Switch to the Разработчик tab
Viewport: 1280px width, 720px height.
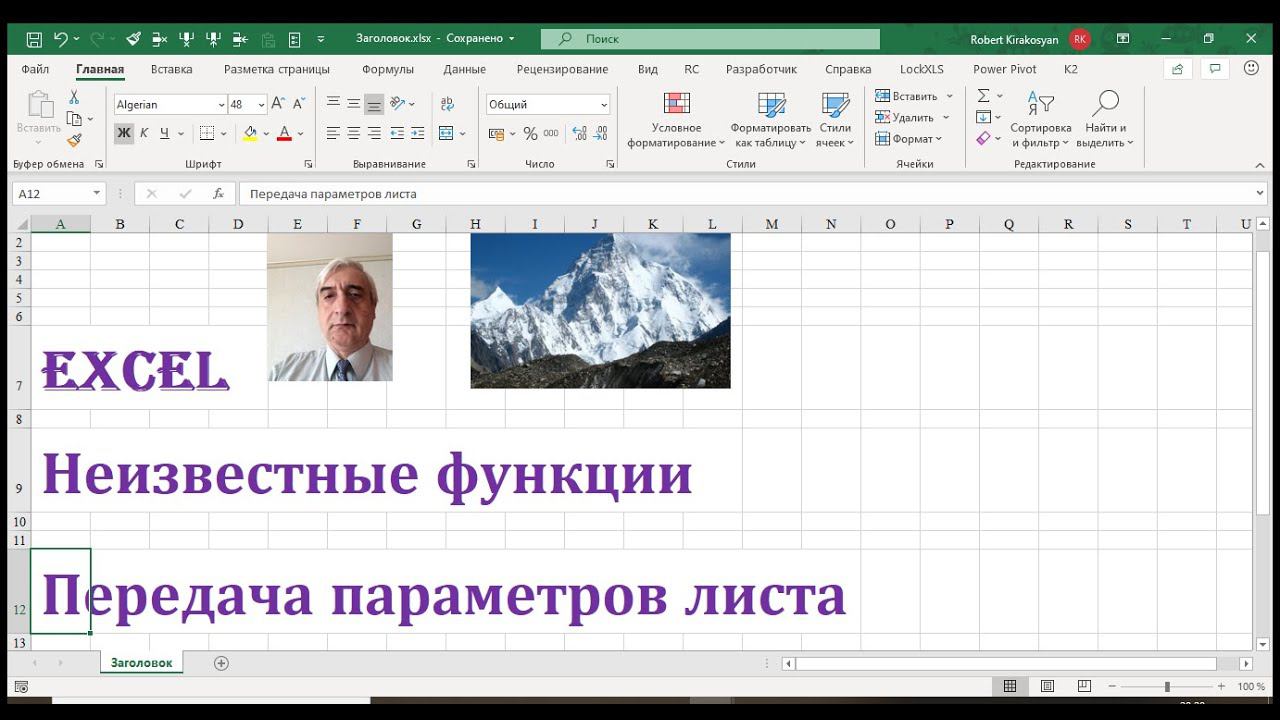click(x=761, y=69)
